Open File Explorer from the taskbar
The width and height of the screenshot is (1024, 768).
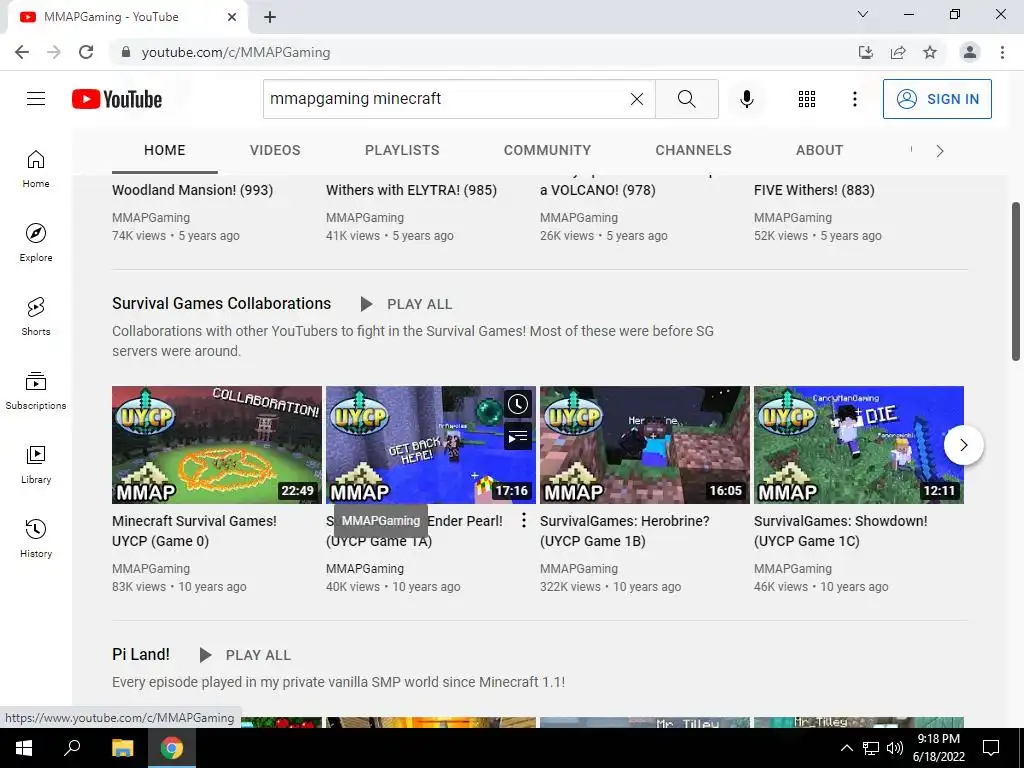coord(122,748)
